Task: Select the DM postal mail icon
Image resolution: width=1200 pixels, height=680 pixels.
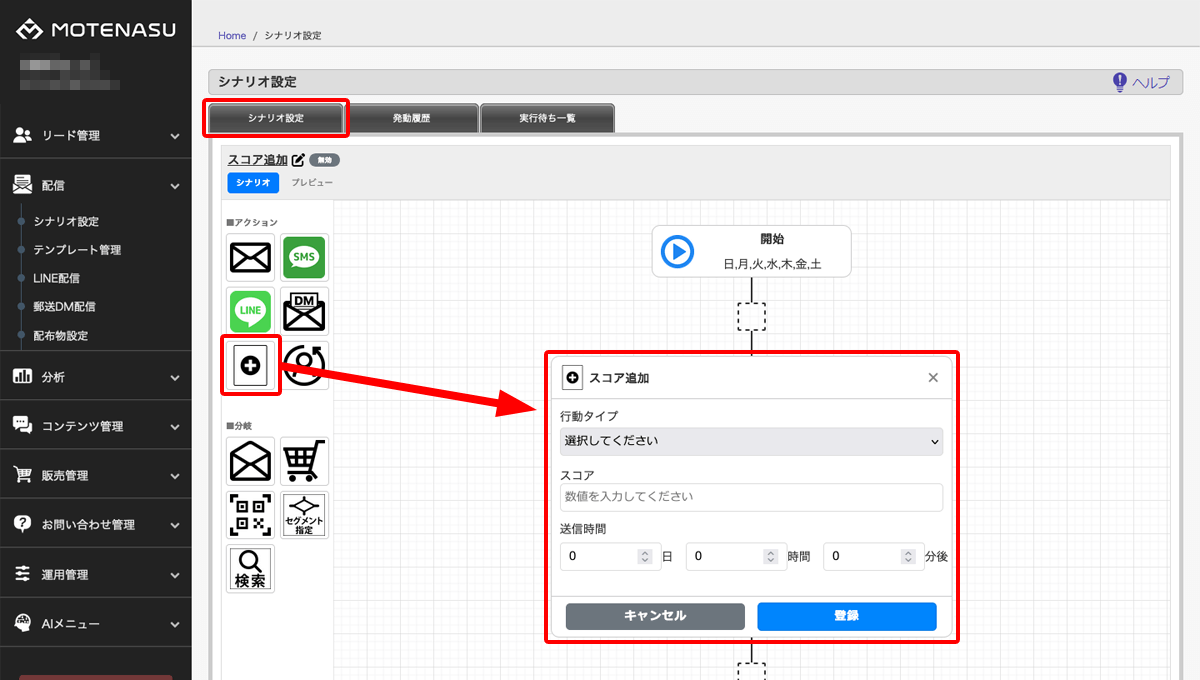Action: tap(304, 311)
